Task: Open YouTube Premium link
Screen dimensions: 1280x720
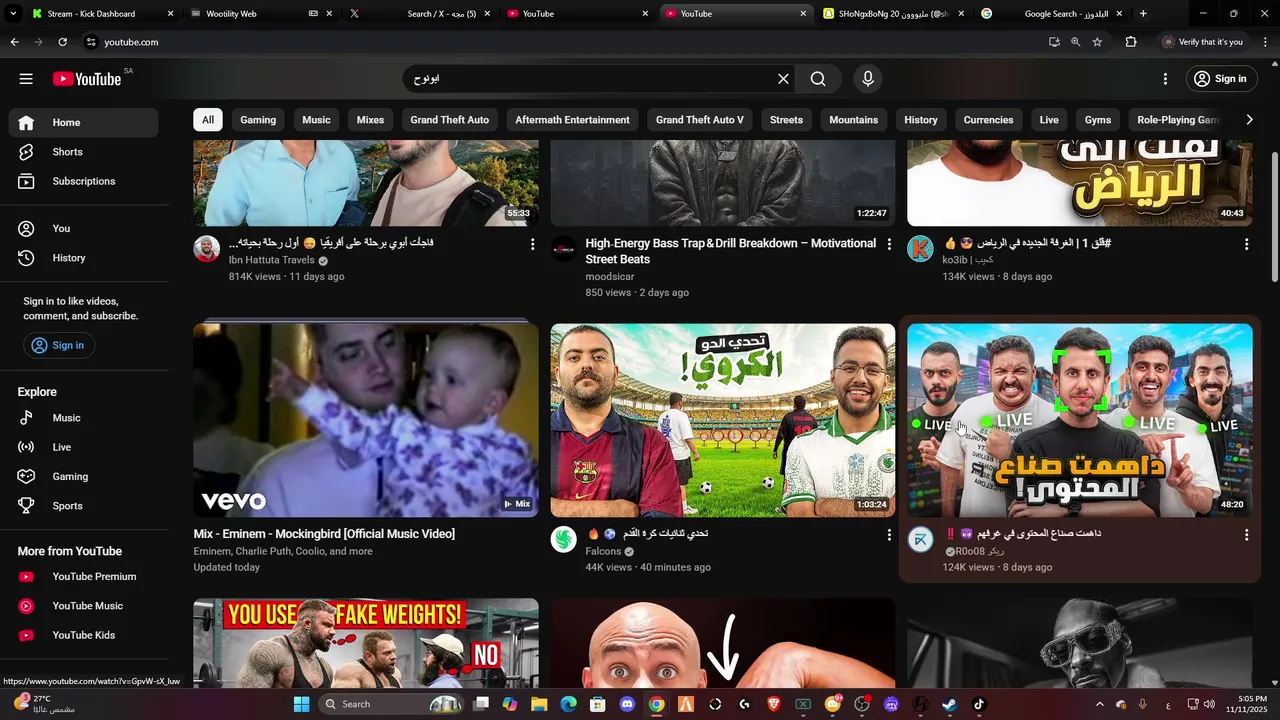Action: [84, 577]
